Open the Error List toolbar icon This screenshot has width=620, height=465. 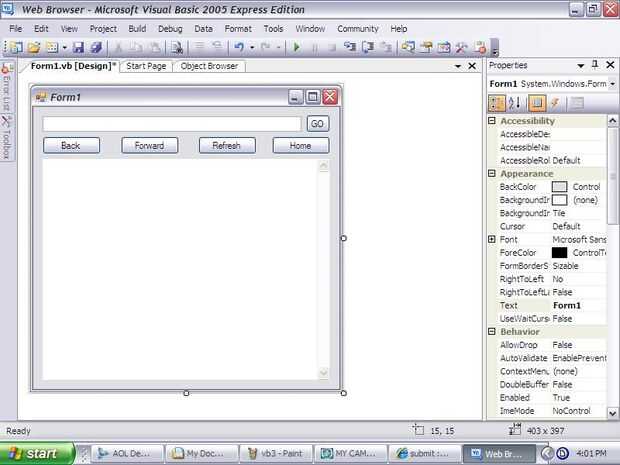(x=480, y=47)
